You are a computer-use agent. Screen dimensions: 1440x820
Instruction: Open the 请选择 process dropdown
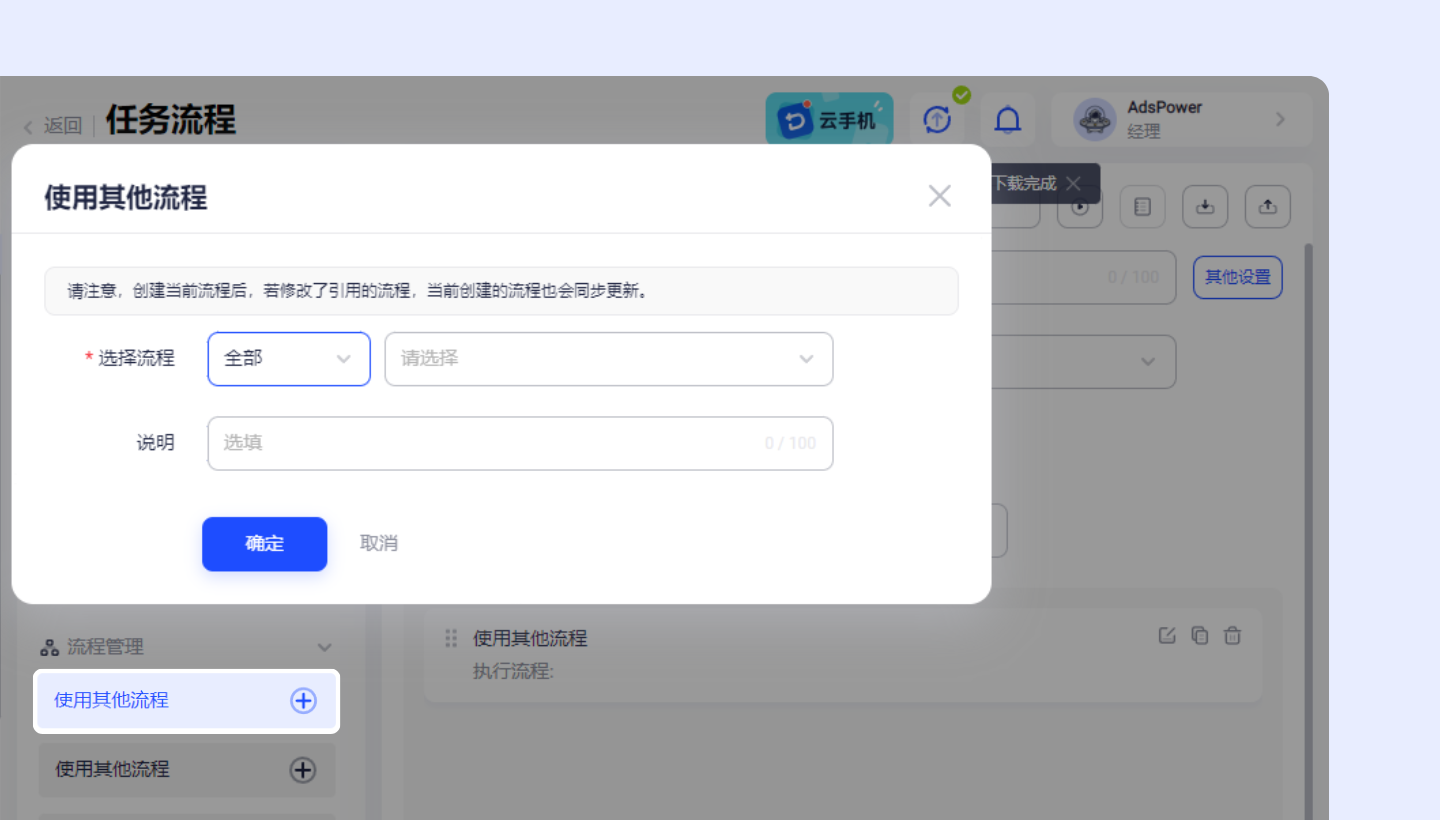tap(609, 359)
